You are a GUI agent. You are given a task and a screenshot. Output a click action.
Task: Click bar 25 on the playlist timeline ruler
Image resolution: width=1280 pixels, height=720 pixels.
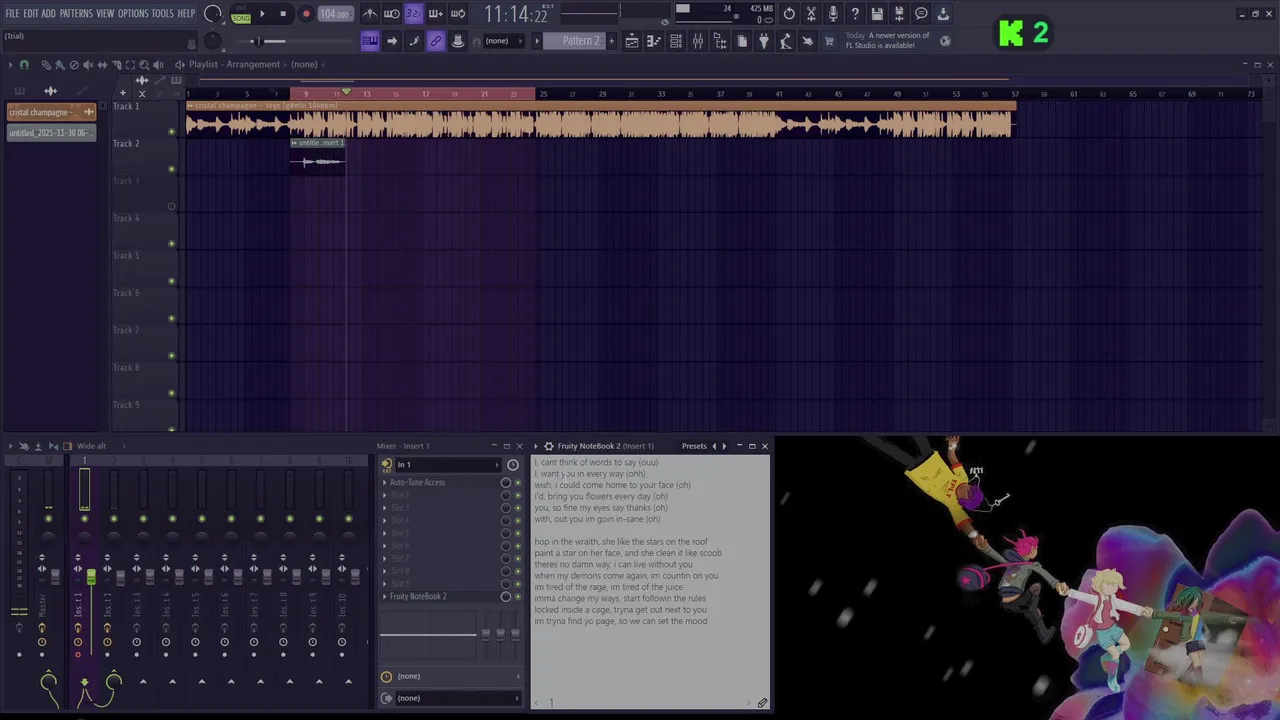[543, 94]
